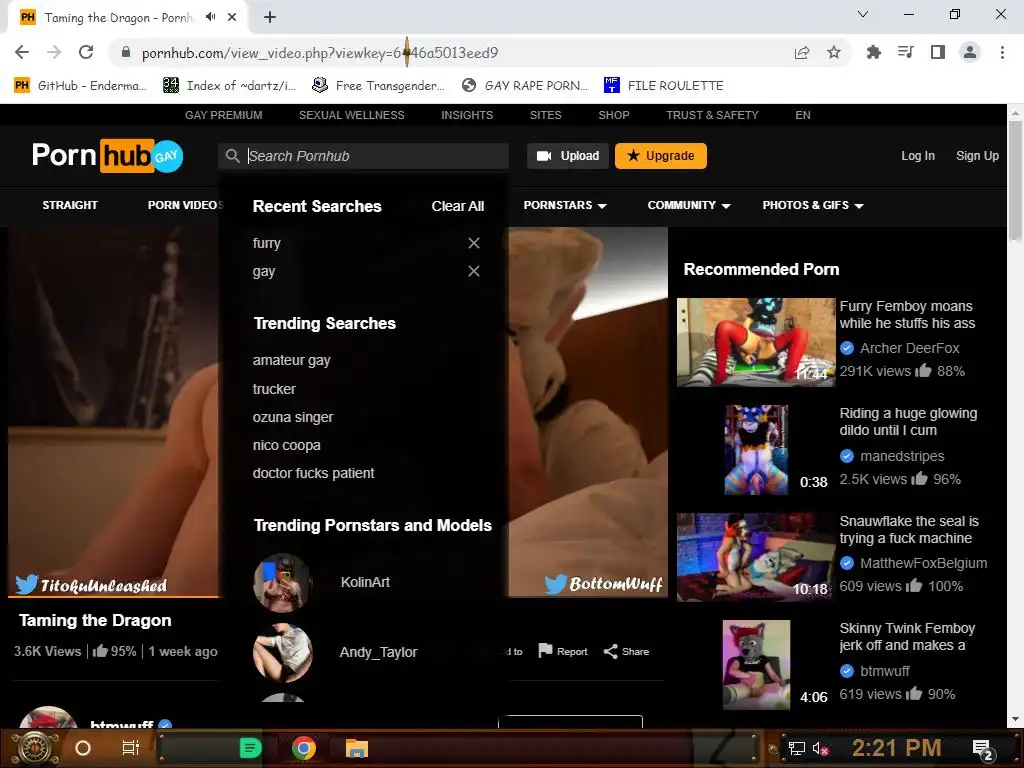Image resolution: width=1024 pixels, height=768 pixels.
Task: Click the browser forward arrow
Action: coord(54,52)
